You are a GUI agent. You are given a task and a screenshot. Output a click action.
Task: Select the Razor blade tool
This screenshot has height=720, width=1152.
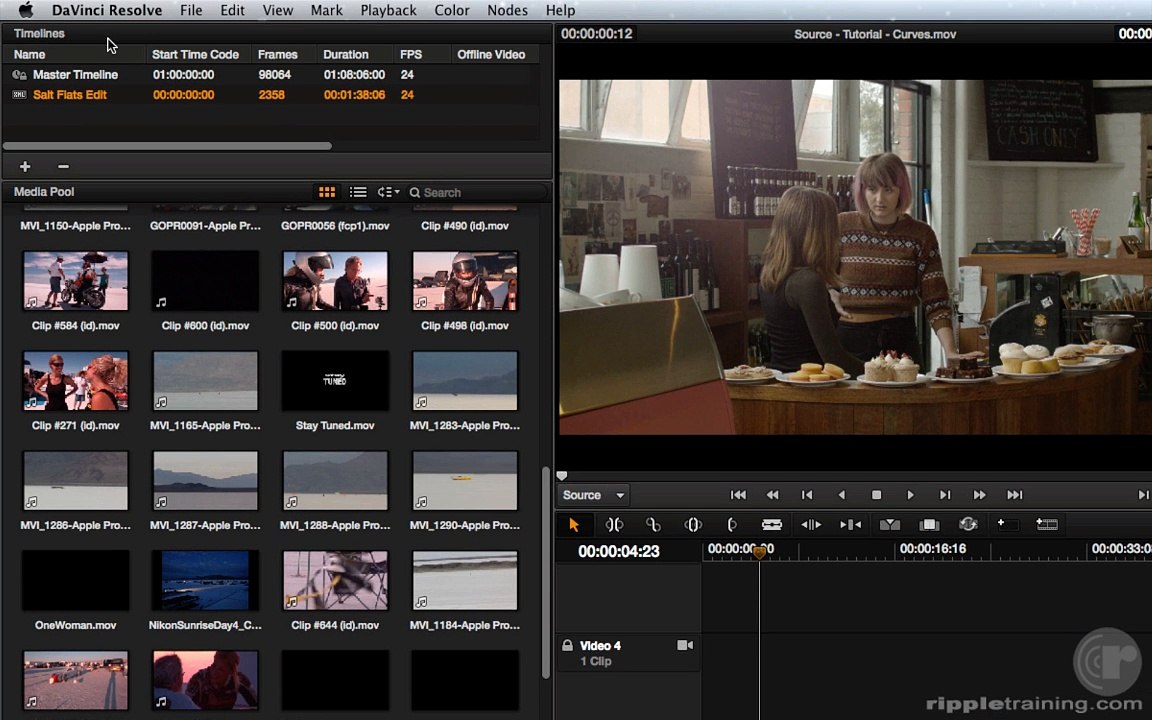pos(771,525)
